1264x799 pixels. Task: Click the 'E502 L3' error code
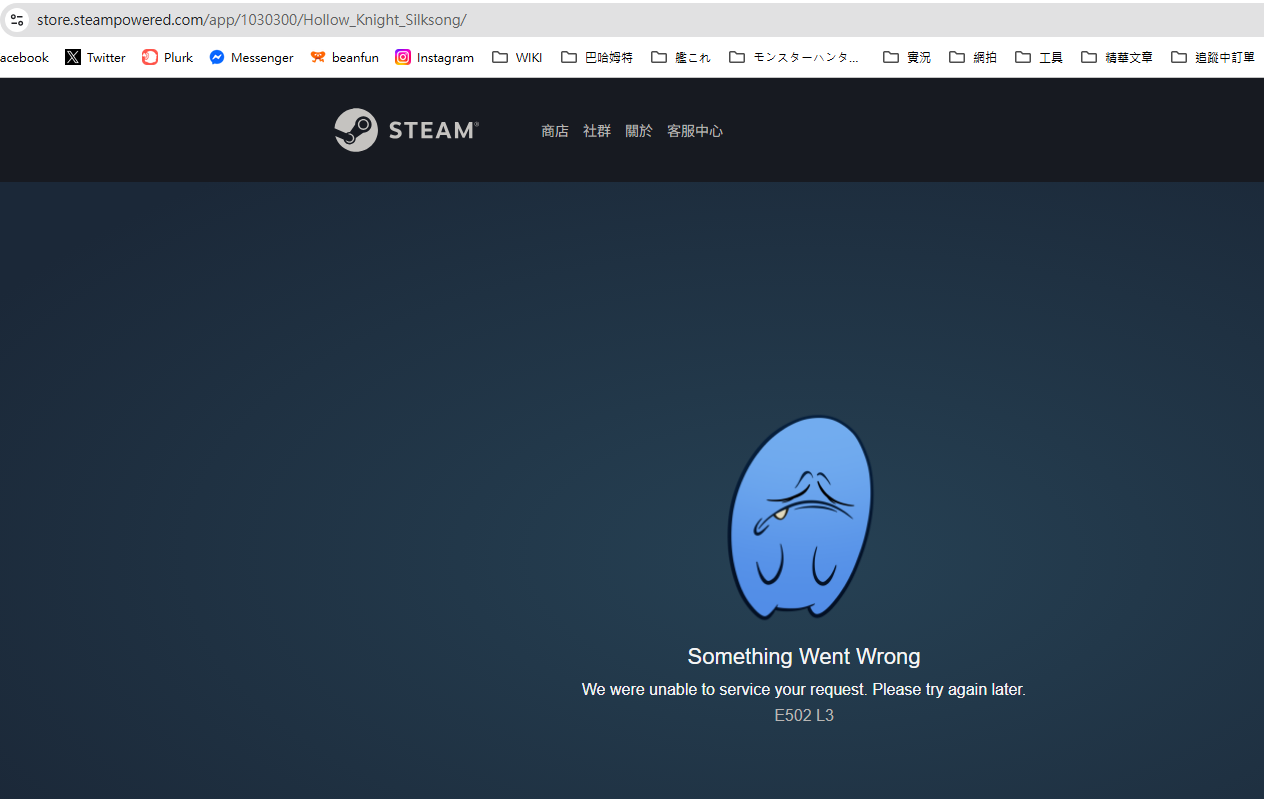coord(804,715)
